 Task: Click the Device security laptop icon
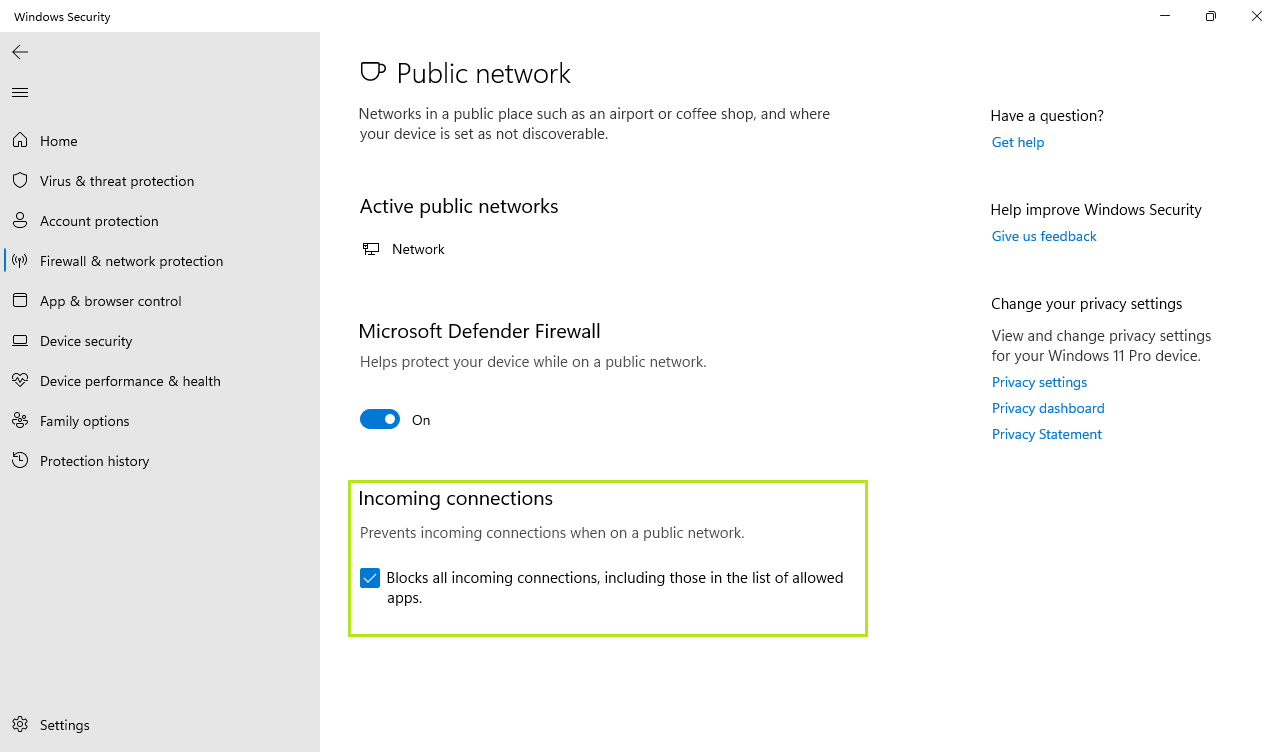[x=20, y=341]
